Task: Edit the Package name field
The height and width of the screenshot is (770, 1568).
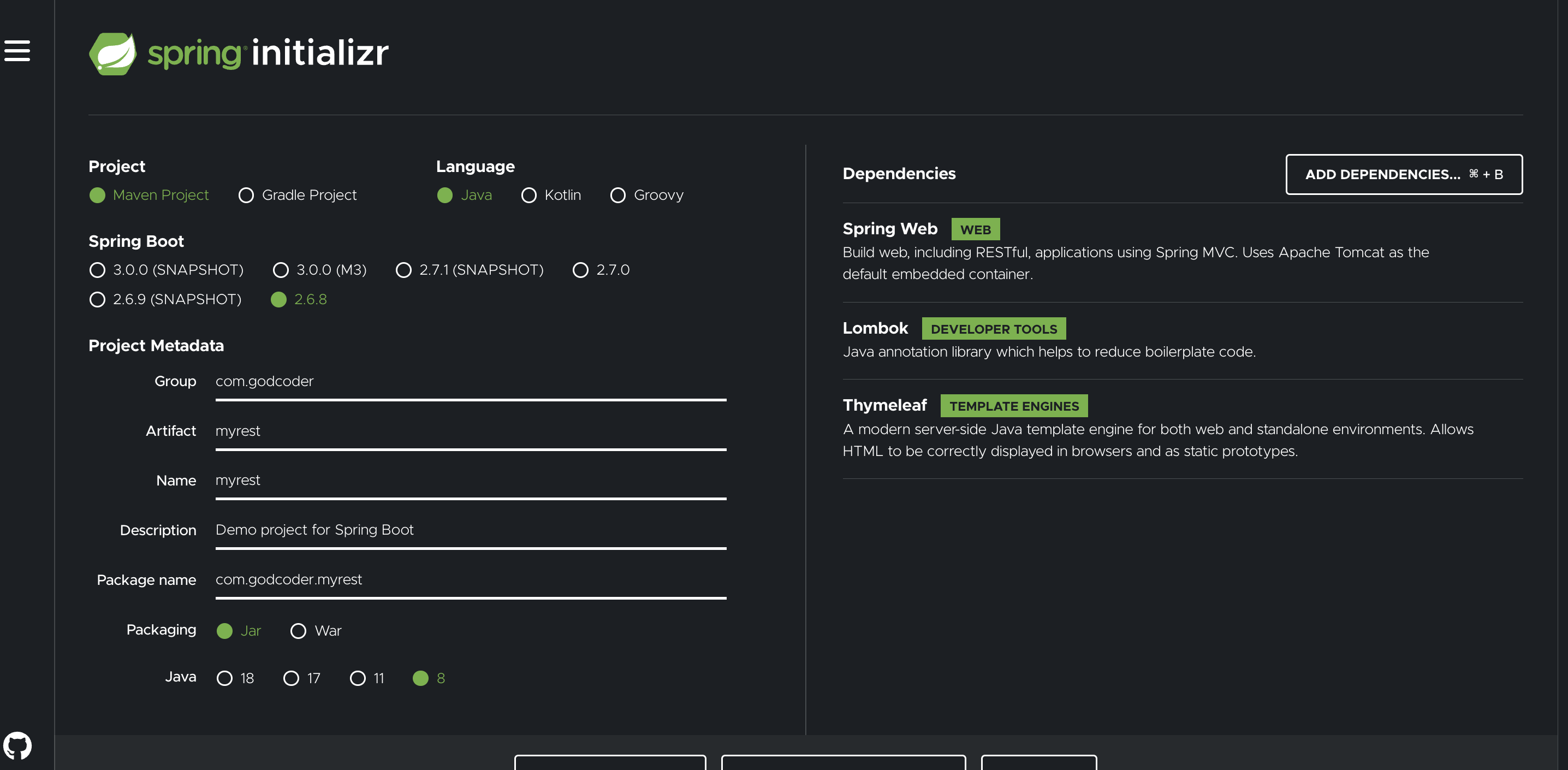Action: (x=470, y=580)
